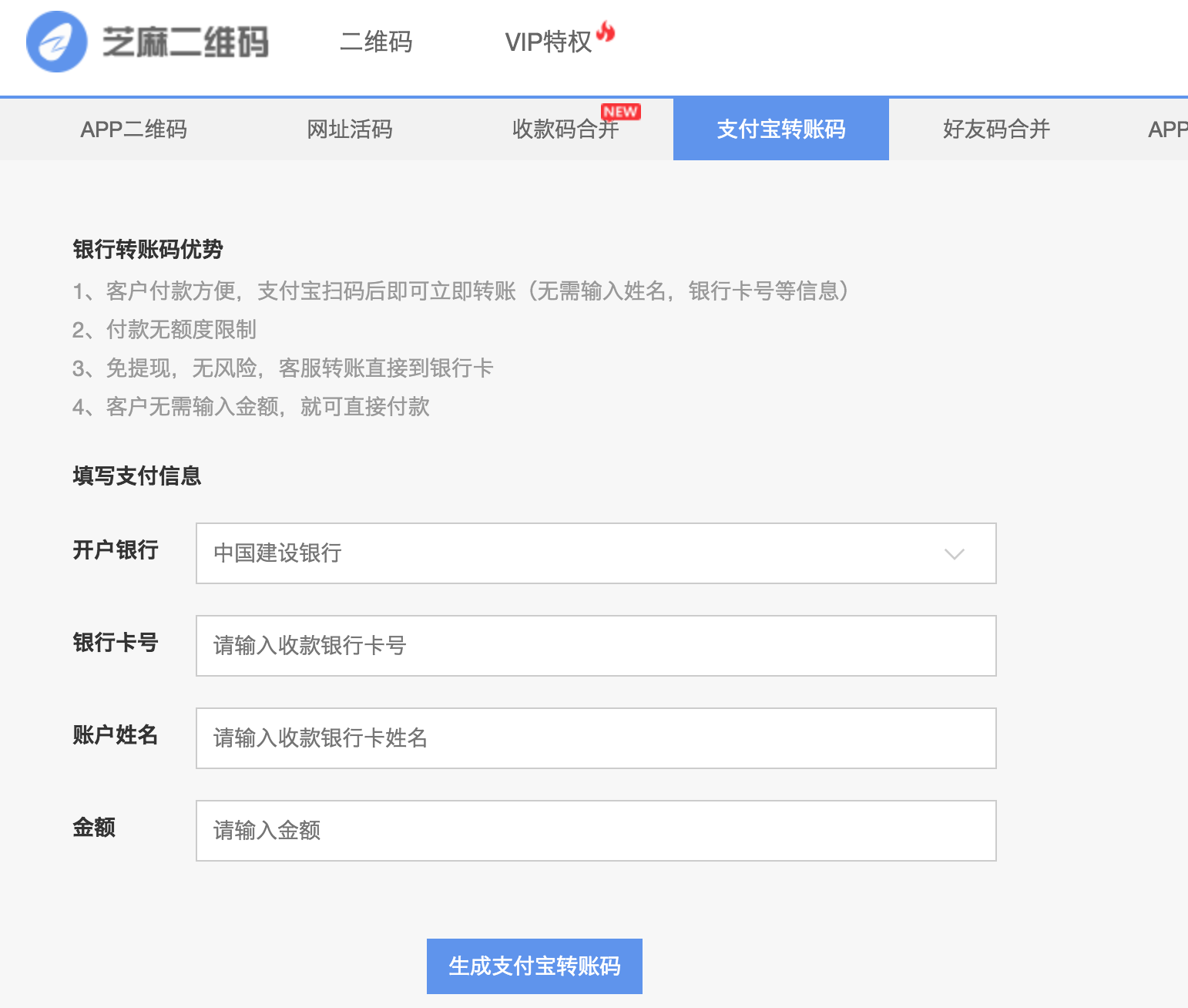
Task: Open the VIP特权 navigation item
Action: [x=548, y=42]
